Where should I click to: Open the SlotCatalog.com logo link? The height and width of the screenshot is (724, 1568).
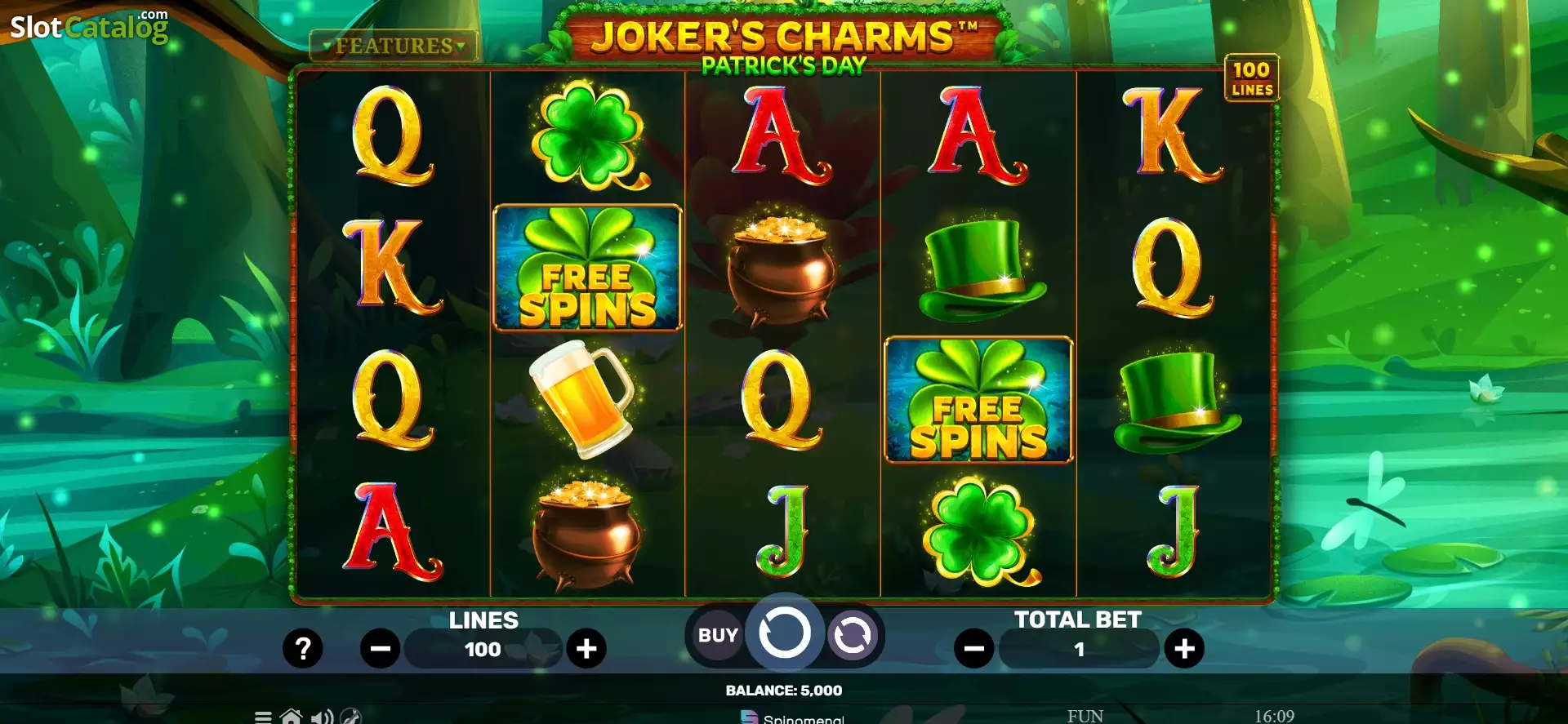(x=89, y=26)
